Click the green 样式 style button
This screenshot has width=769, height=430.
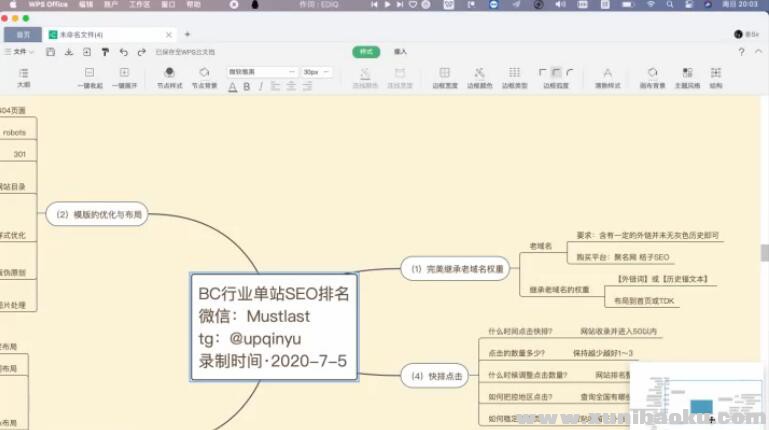click(x=366, y=51)
